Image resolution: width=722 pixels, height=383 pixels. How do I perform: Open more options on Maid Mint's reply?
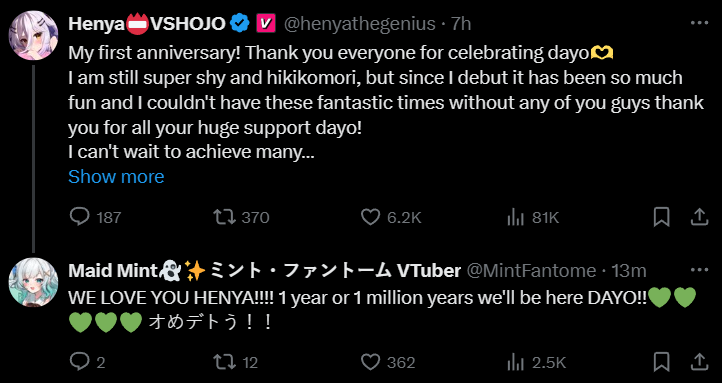click(700, 270)
